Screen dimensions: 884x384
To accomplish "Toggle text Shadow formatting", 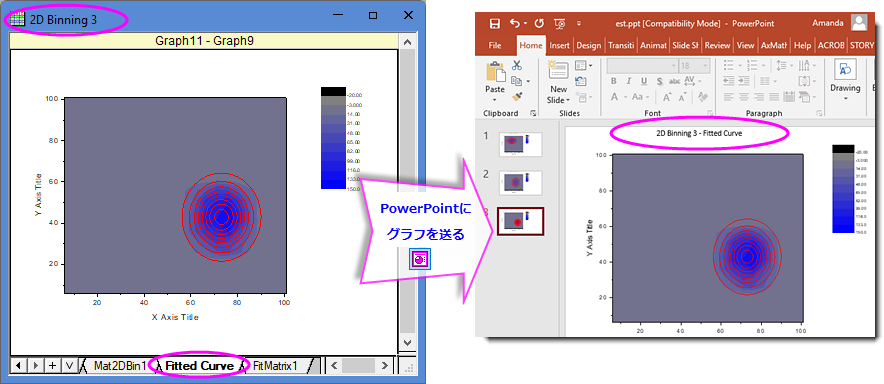I will pos(660,81).
